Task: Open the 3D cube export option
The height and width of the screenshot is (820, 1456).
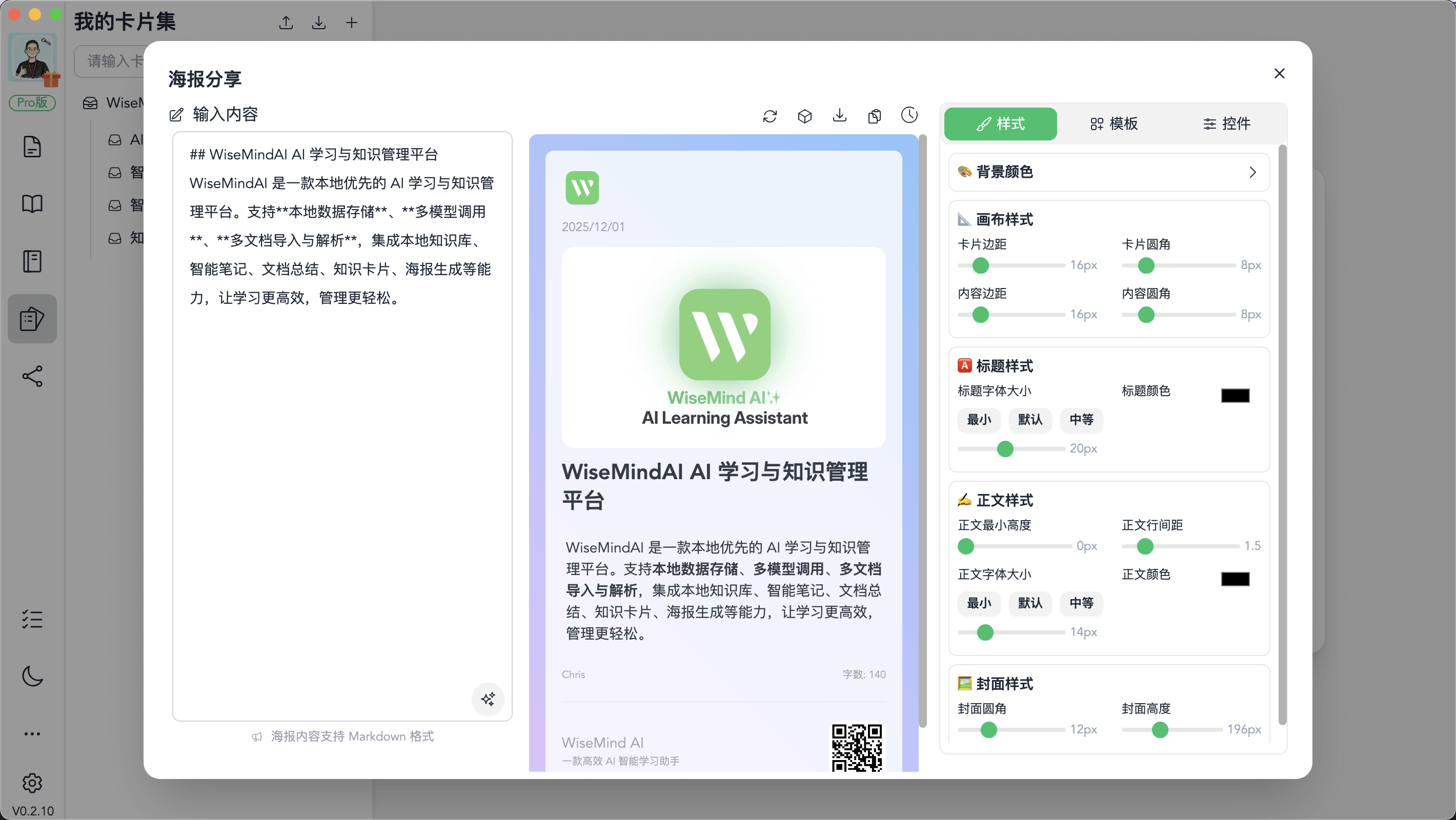Action: click(805, 115)
